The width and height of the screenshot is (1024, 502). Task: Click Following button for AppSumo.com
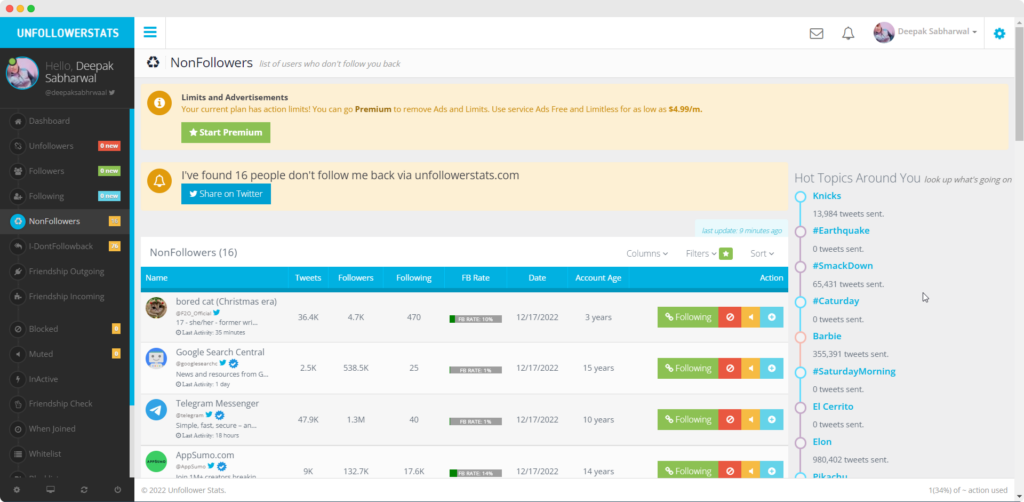point(688,471)
